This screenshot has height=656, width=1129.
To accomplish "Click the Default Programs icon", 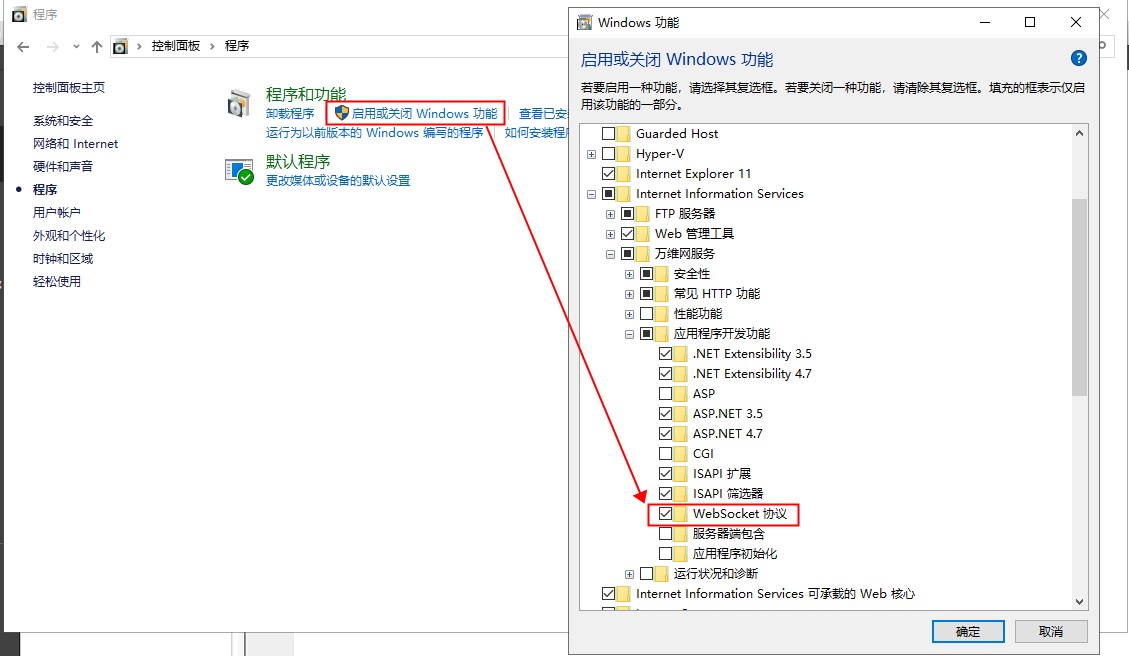I will (239, 171).
